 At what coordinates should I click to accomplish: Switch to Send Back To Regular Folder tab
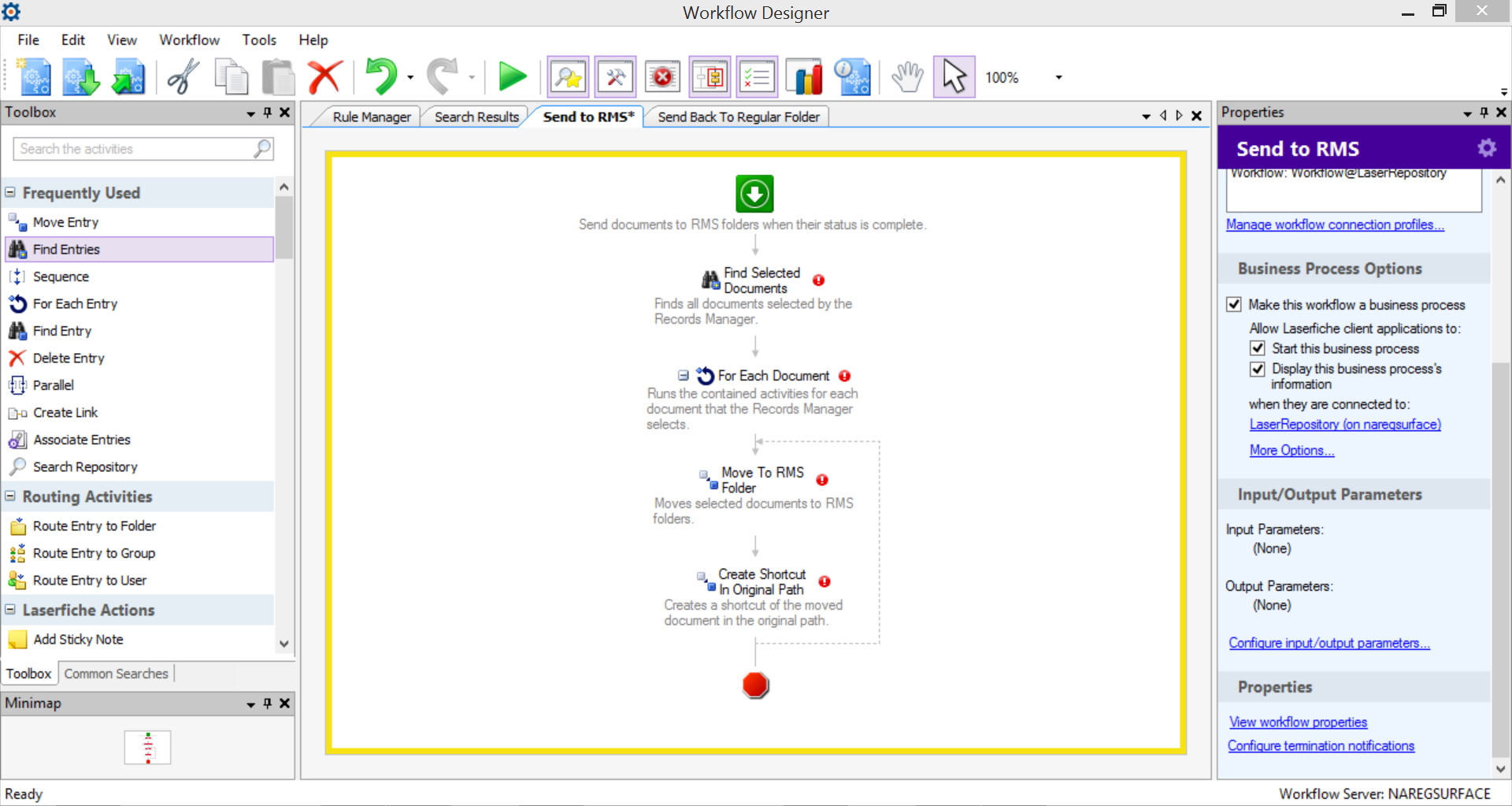click(x=739, y=117)
